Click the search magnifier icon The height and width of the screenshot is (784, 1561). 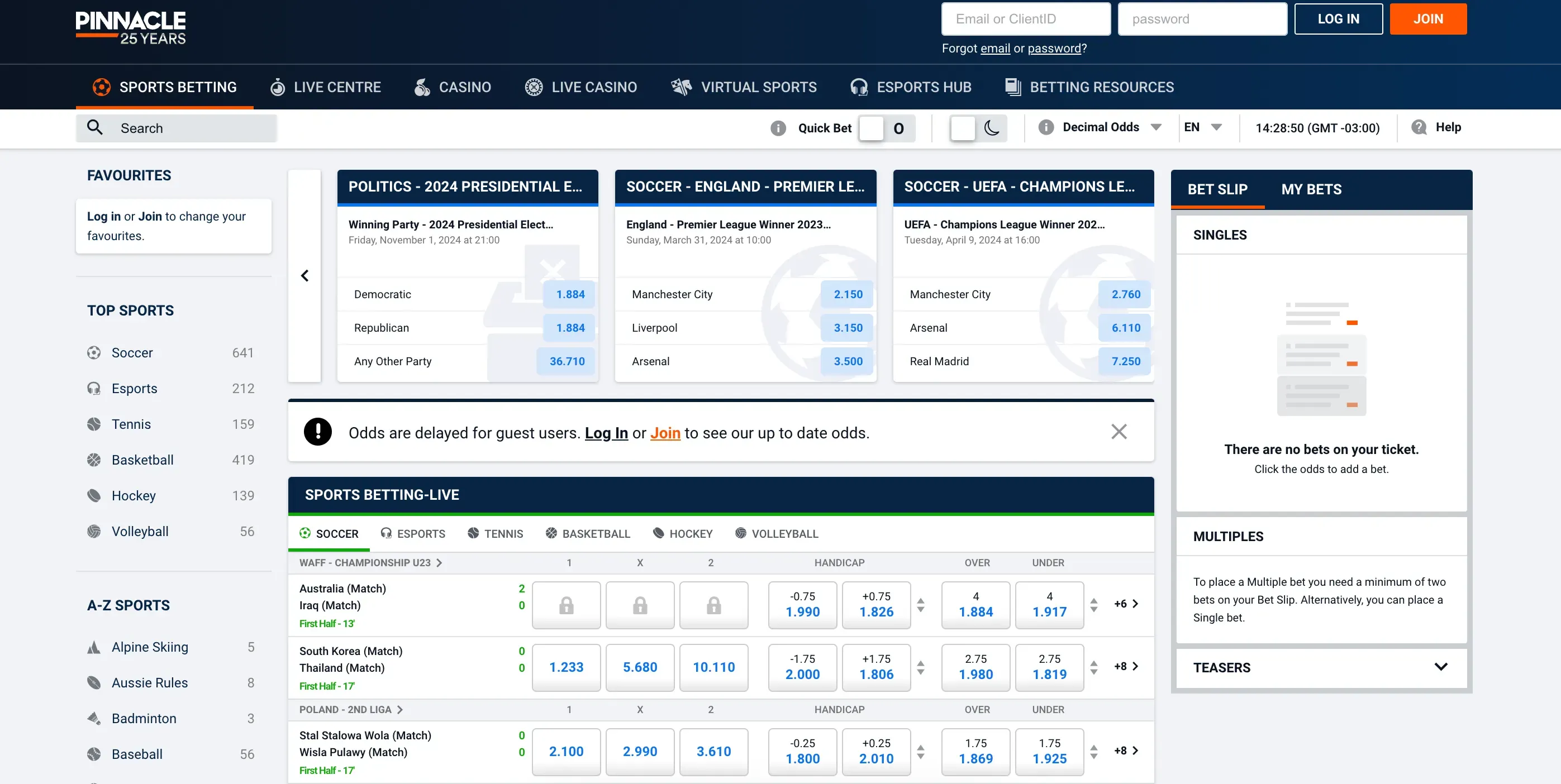(x=94, y=127)
